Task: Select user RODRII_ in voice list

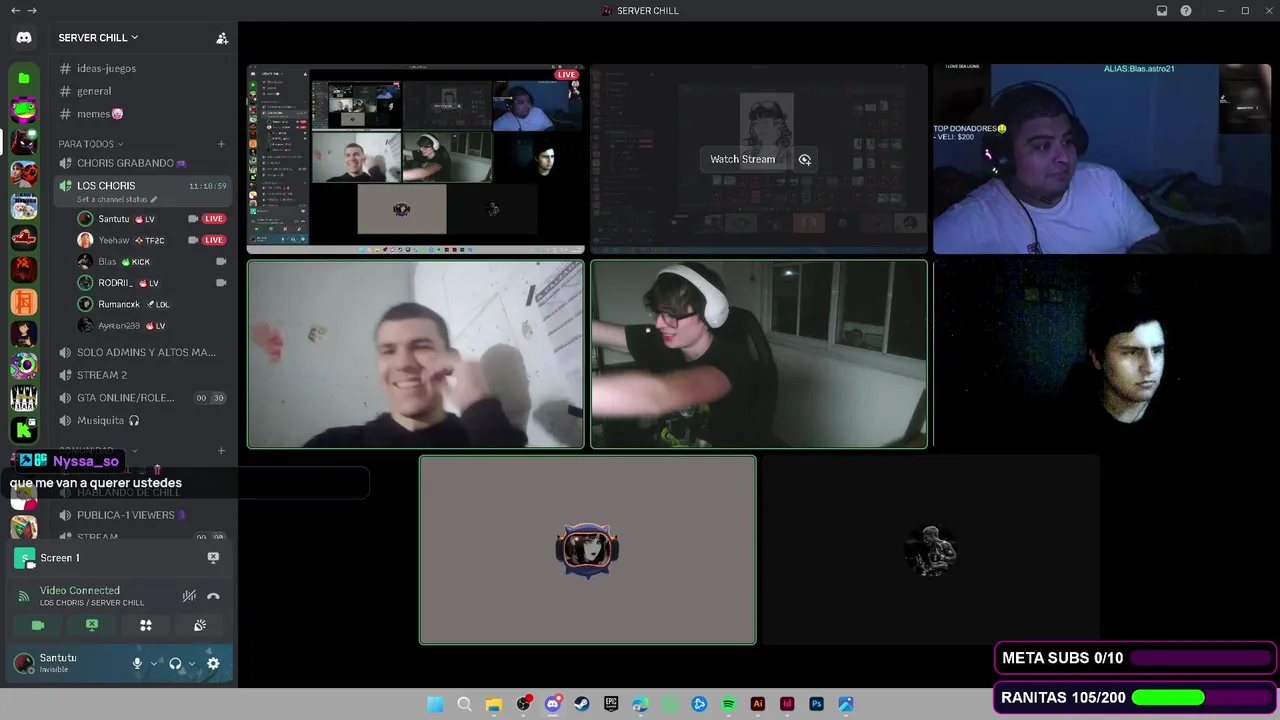Action: (x=152, y=283)
